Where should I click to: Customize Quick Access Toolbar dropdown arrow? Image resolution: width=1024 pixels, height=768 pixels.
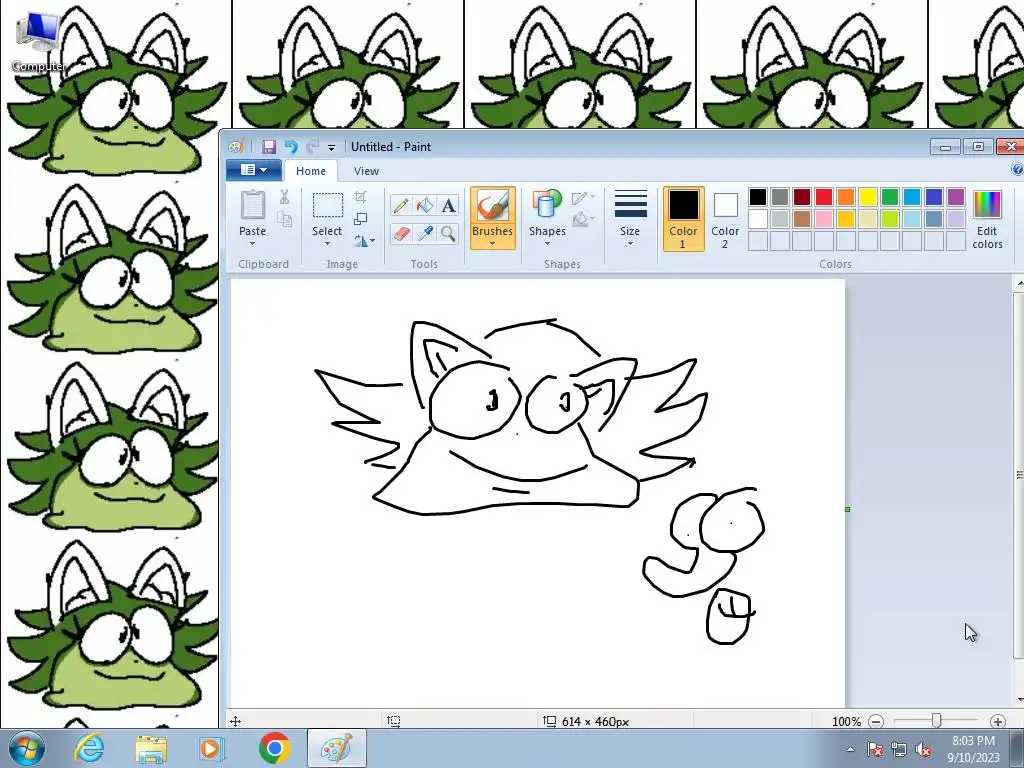[x=331, y=148]
